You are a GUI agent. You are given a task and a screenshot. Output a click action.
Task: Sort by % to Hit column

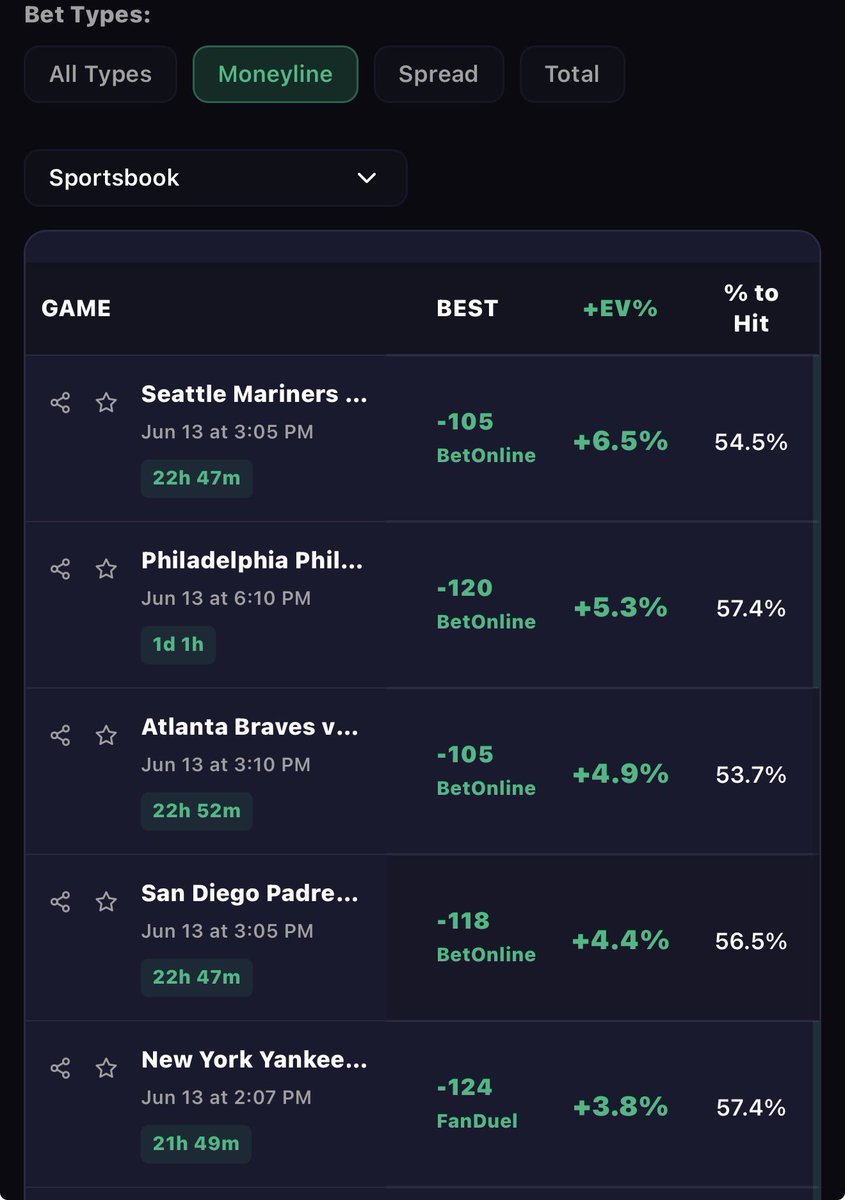tap(751, 308)
